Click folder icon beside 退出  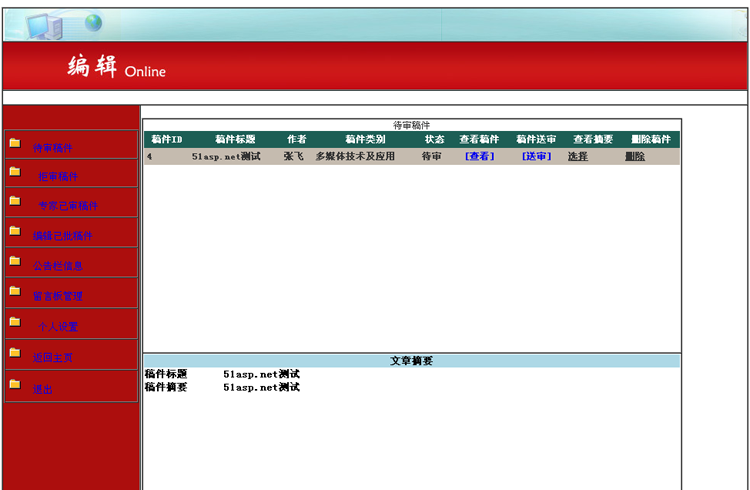15,384
